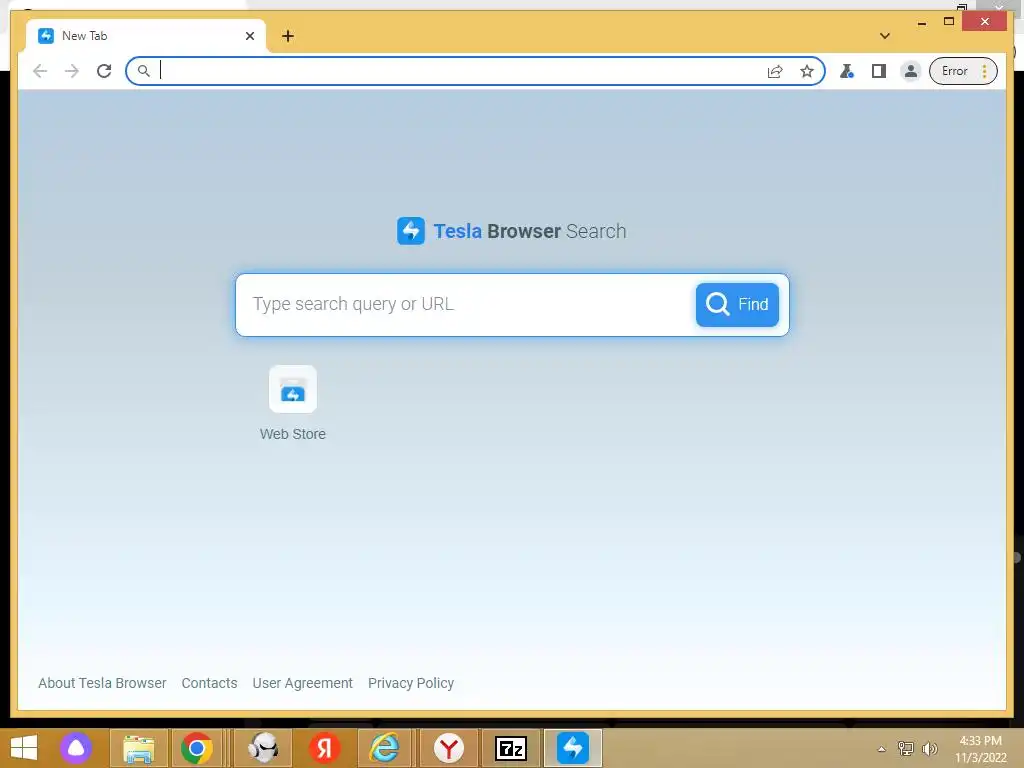Viewport: 1024px width, 768px height.
Task: Open the robot head app in taskbar
Action: click(263, 748)
